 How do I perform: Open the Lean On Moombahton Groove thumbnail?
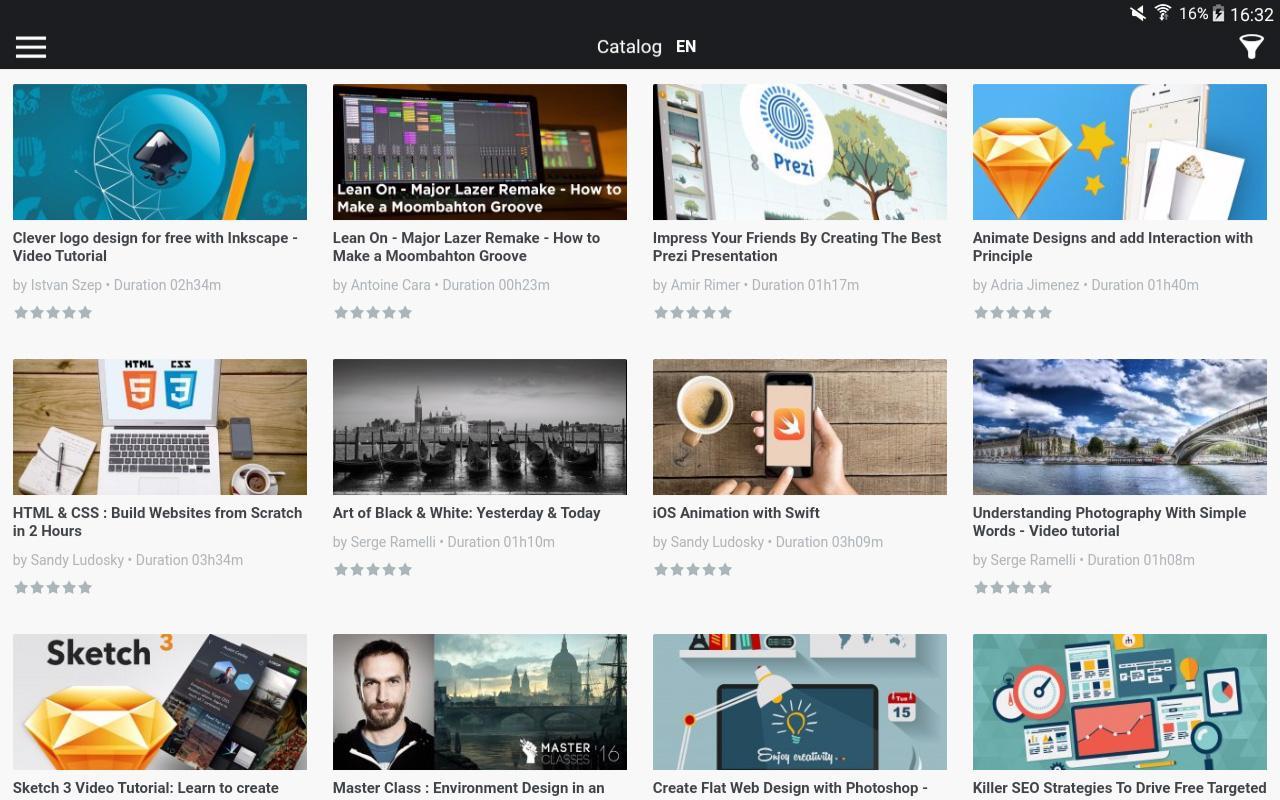click(480, 152)
